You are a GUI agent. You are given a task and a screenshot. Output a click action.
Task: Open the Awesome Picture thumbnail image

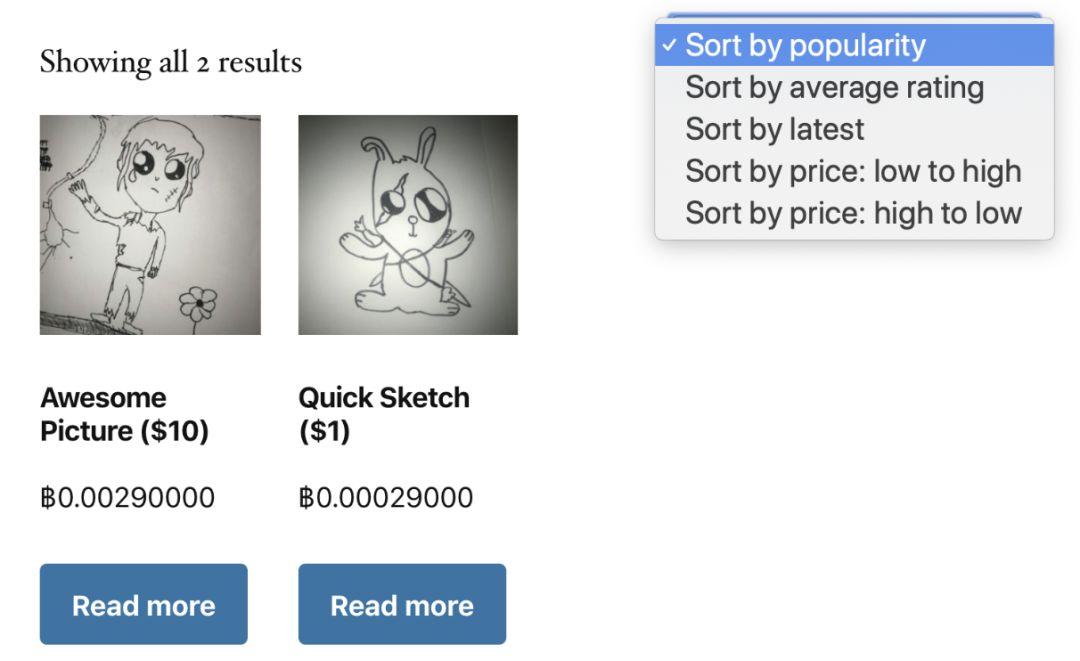click(150, 225)
